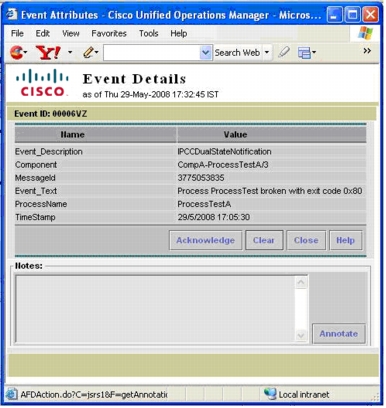The height and width of the screenshot is (408, 386).
Task: Click the highlighter icon in toolbar
Action: click(x=284, y=52)
